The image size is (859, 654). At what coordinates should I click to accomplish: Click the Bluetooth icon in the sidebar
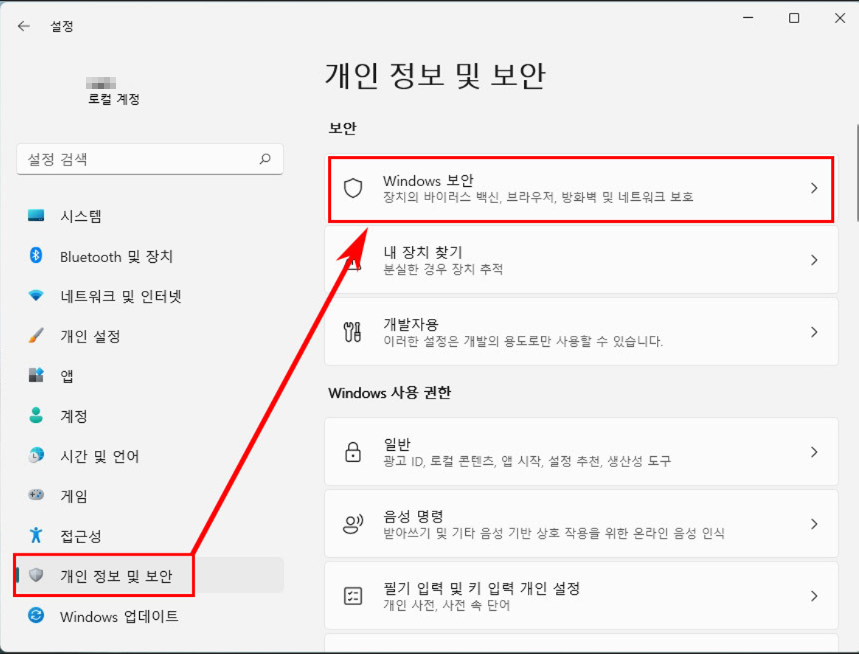36,255
